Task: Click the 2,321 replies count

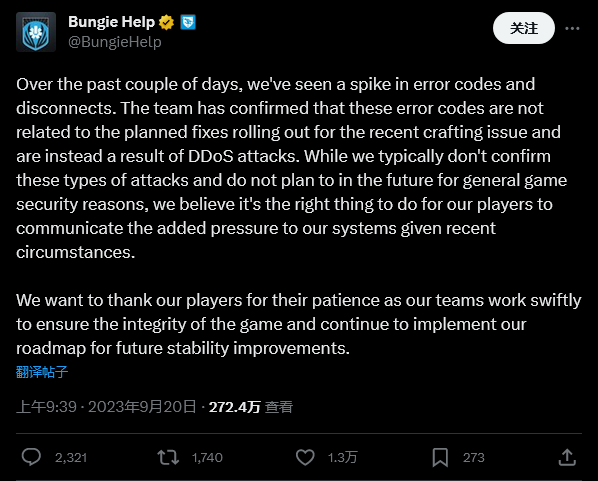Action: (71, 457)
